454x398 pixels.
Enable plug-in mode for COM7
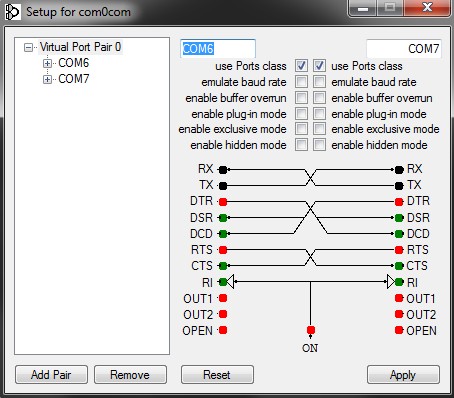pos(319,114)
